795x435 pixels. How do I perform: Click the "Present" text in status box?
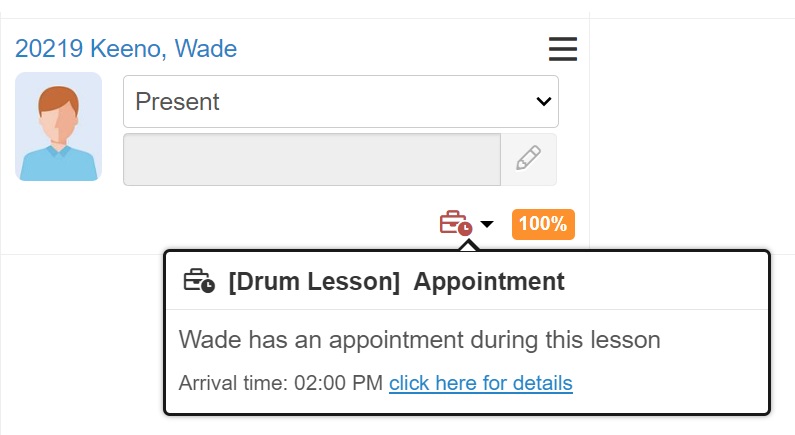pyautogui.click(x=178, y=101)
